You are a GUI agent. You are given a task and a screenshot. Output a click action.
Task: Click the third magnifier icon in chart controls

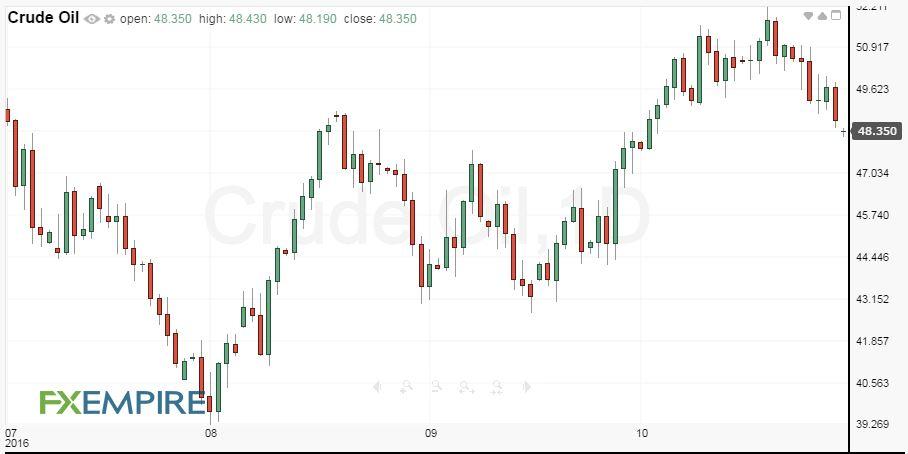466,387
